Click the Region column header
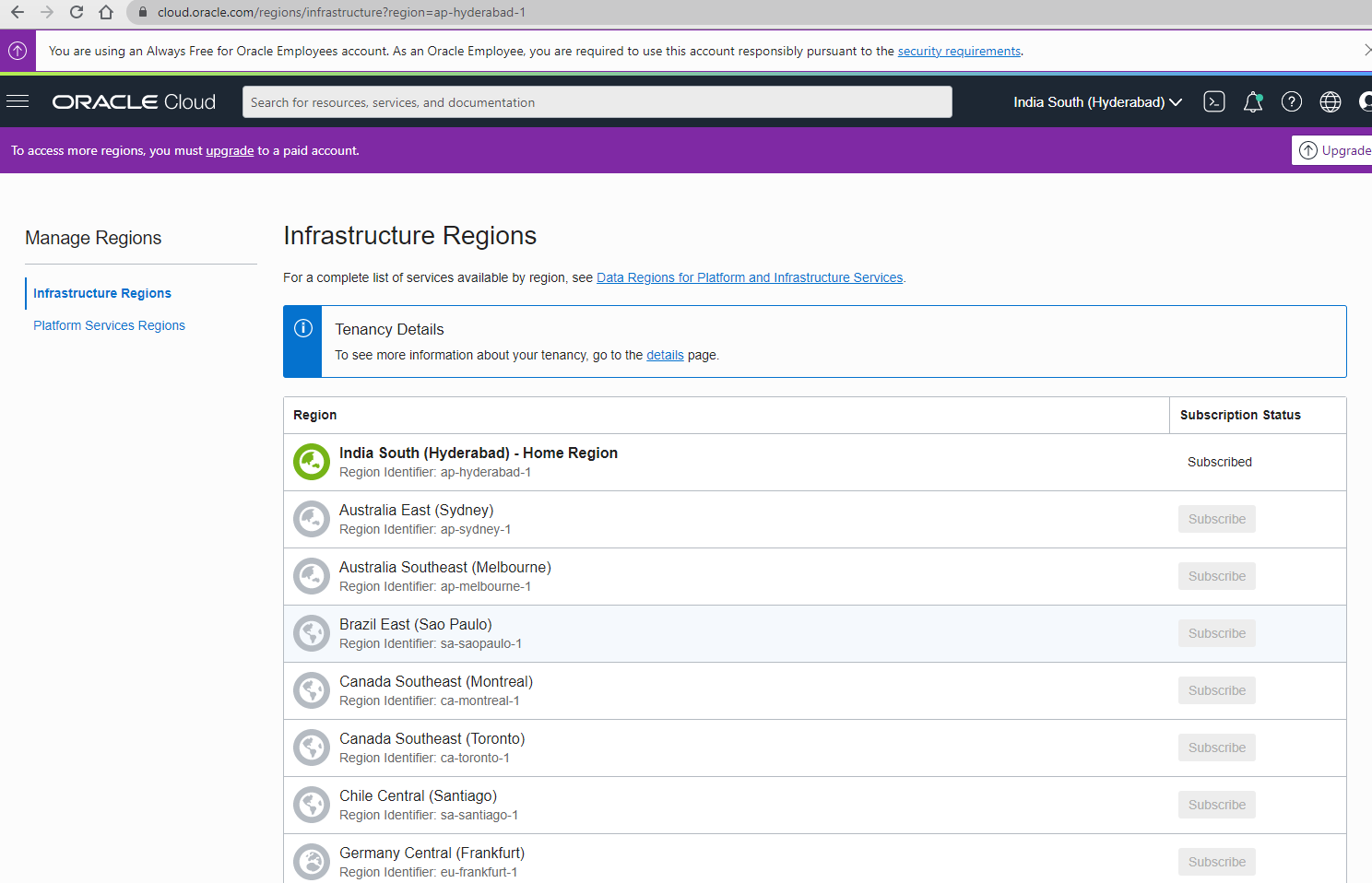Screen dimensions: 1372x883 pyautogui.click(x=315, y=415)
